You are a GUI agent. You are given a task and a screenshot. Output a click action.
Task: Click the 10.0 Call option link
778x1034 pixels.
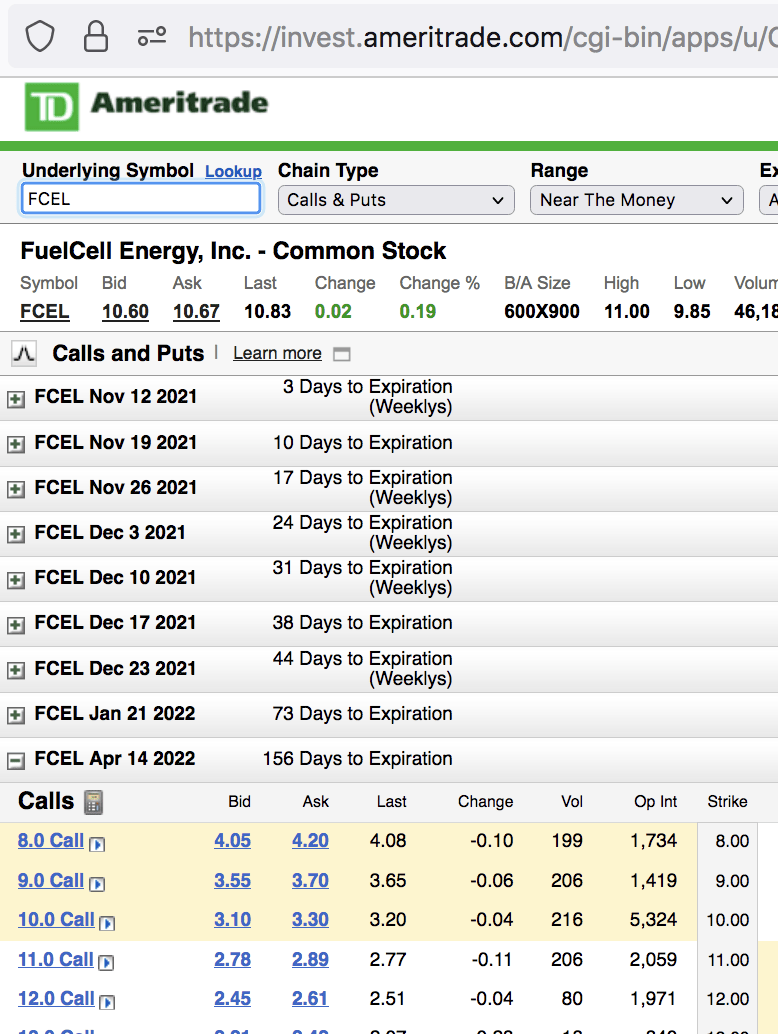[56, 920]
